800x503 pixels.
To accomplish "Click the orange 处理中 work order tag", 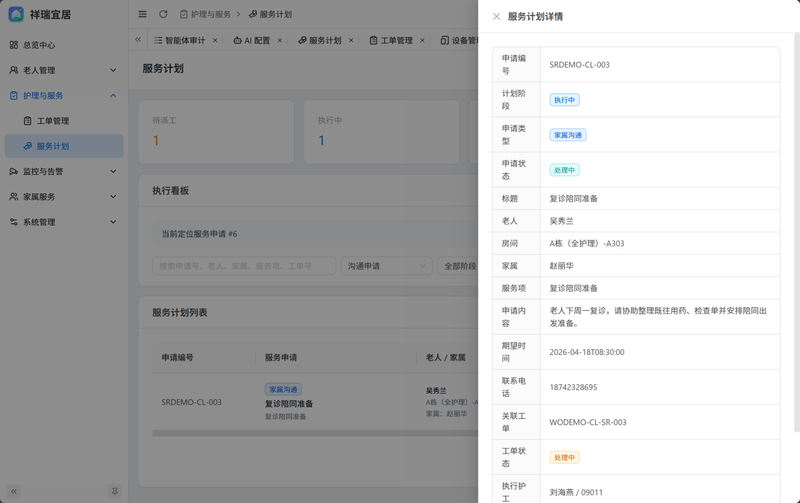I will tap(564, 458).
